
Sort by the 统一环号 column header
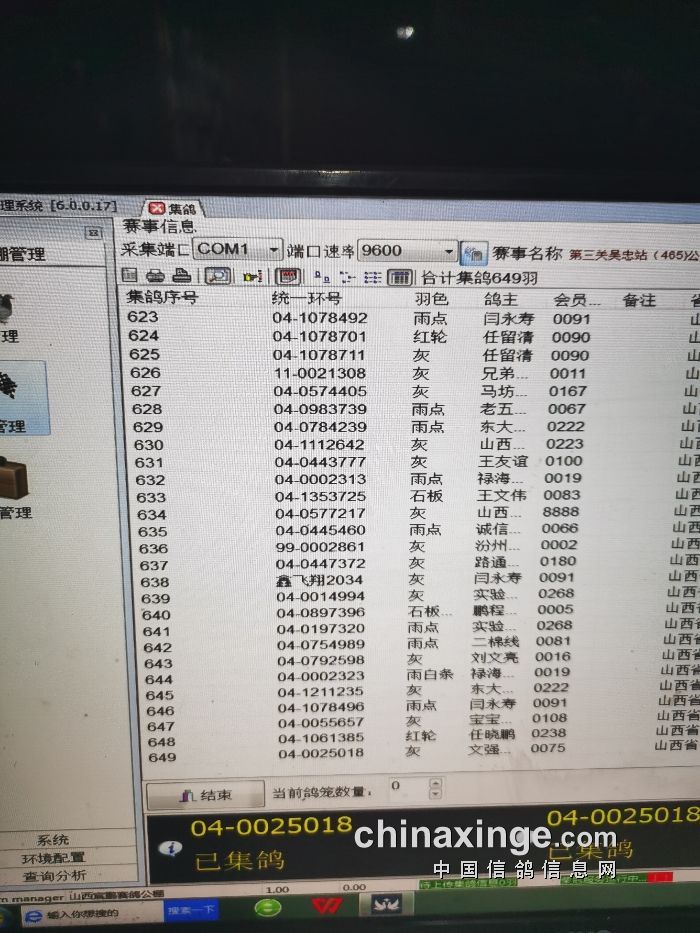point(308,298)
